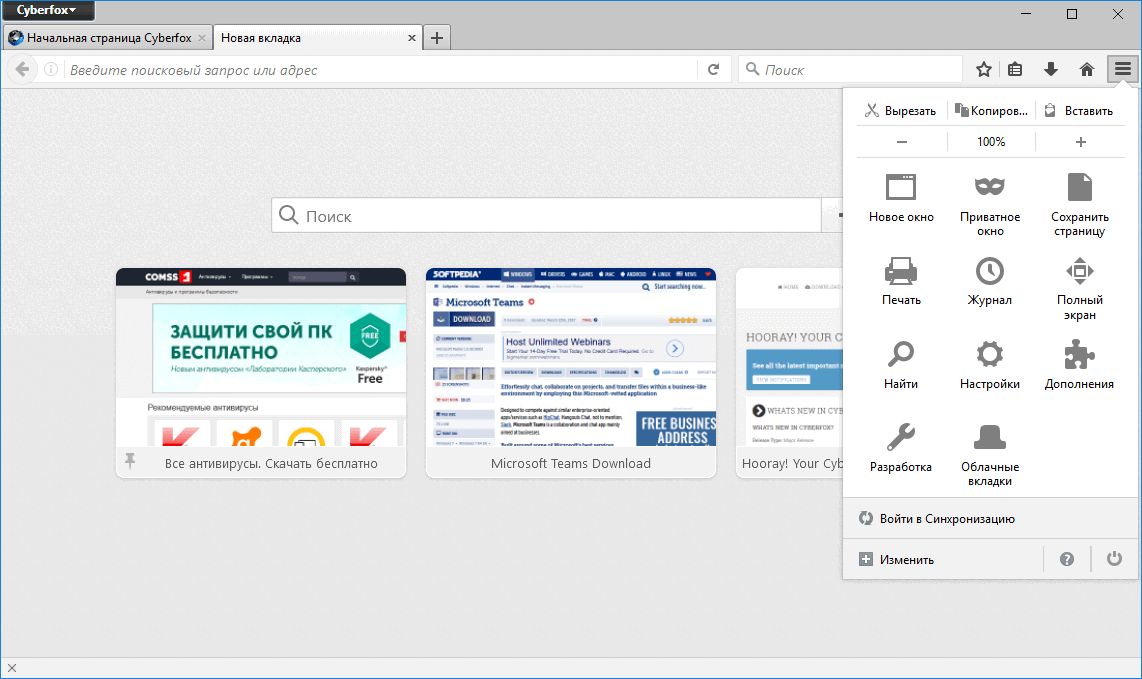Click the Печать printer icon
The width and height of the screenshot is (1142, 679).
pyautogui.click(x=901, y=281)
